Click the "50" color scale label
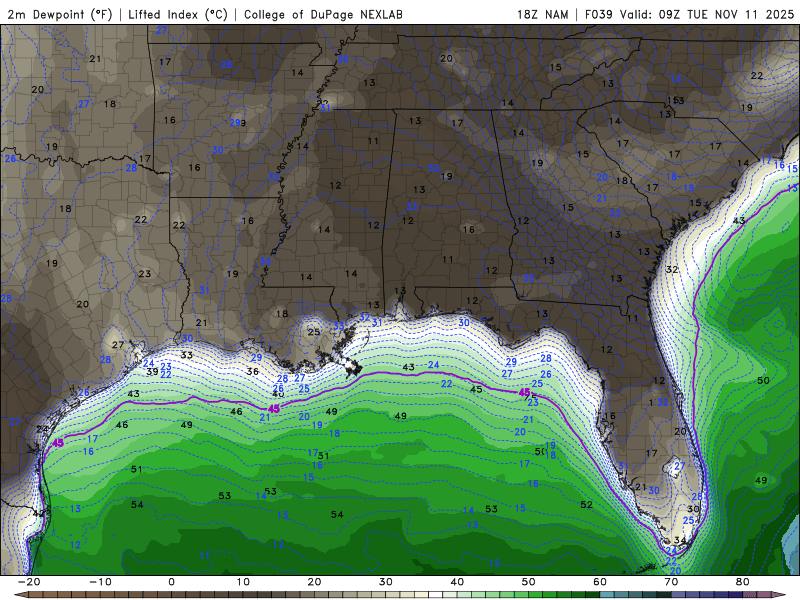 (x=529, y=582)
